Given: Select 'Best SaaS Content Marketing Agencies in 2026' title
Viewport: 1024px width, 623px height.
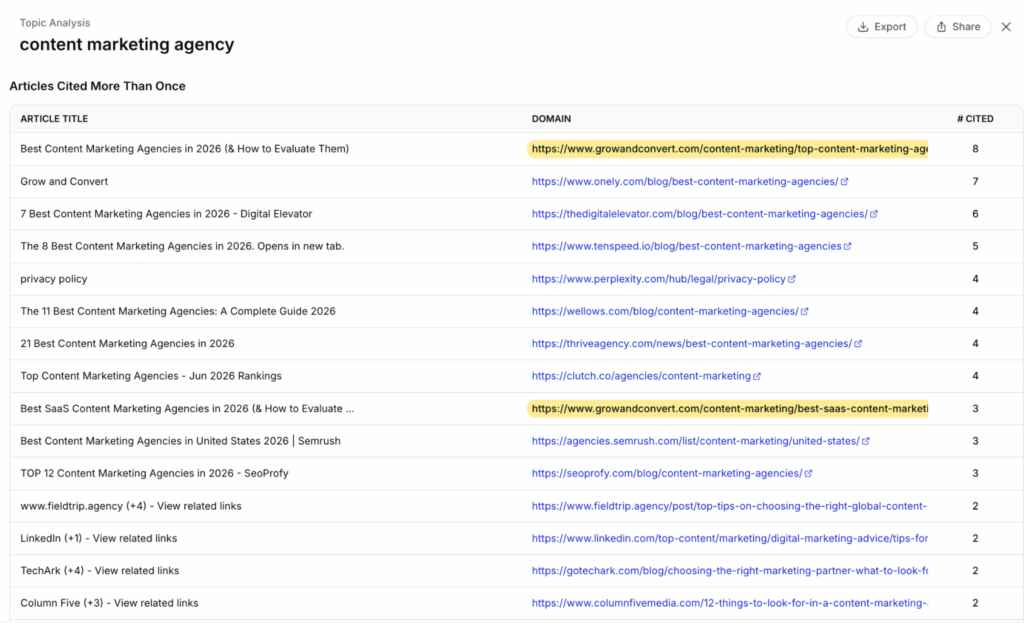Looking at the screenshot, I should pyautogui.click(x=187, y=409).
